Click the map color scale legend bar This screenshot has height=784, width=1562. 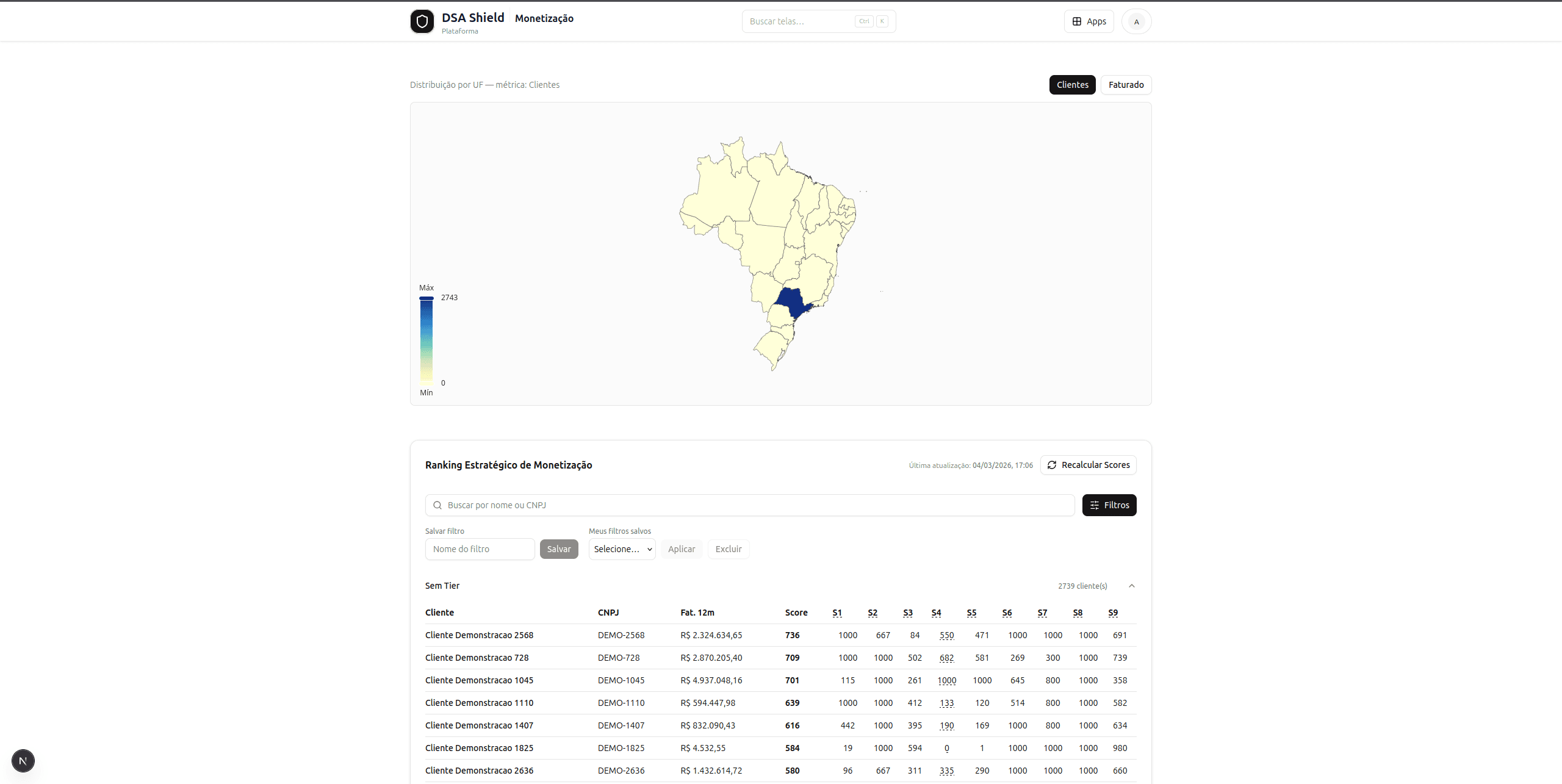426,340
